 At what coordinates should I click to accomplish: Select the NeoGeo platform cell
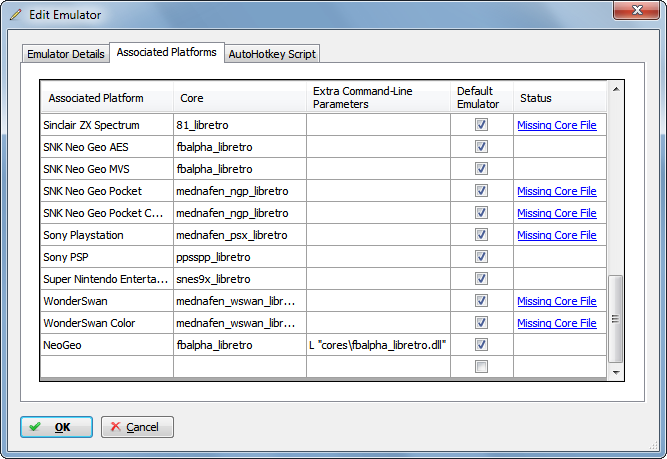click(107, 345)
